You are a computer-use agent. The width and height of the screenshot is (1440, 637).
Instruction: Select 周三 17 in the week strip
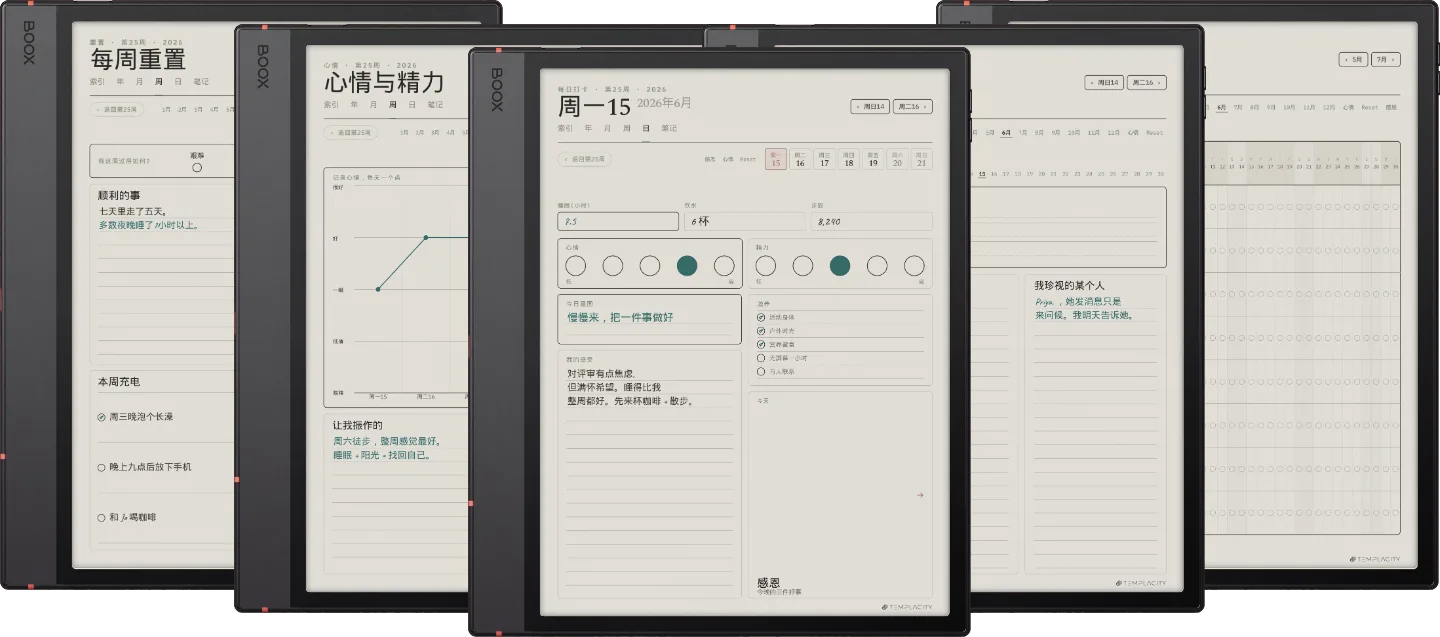[824, 159]
